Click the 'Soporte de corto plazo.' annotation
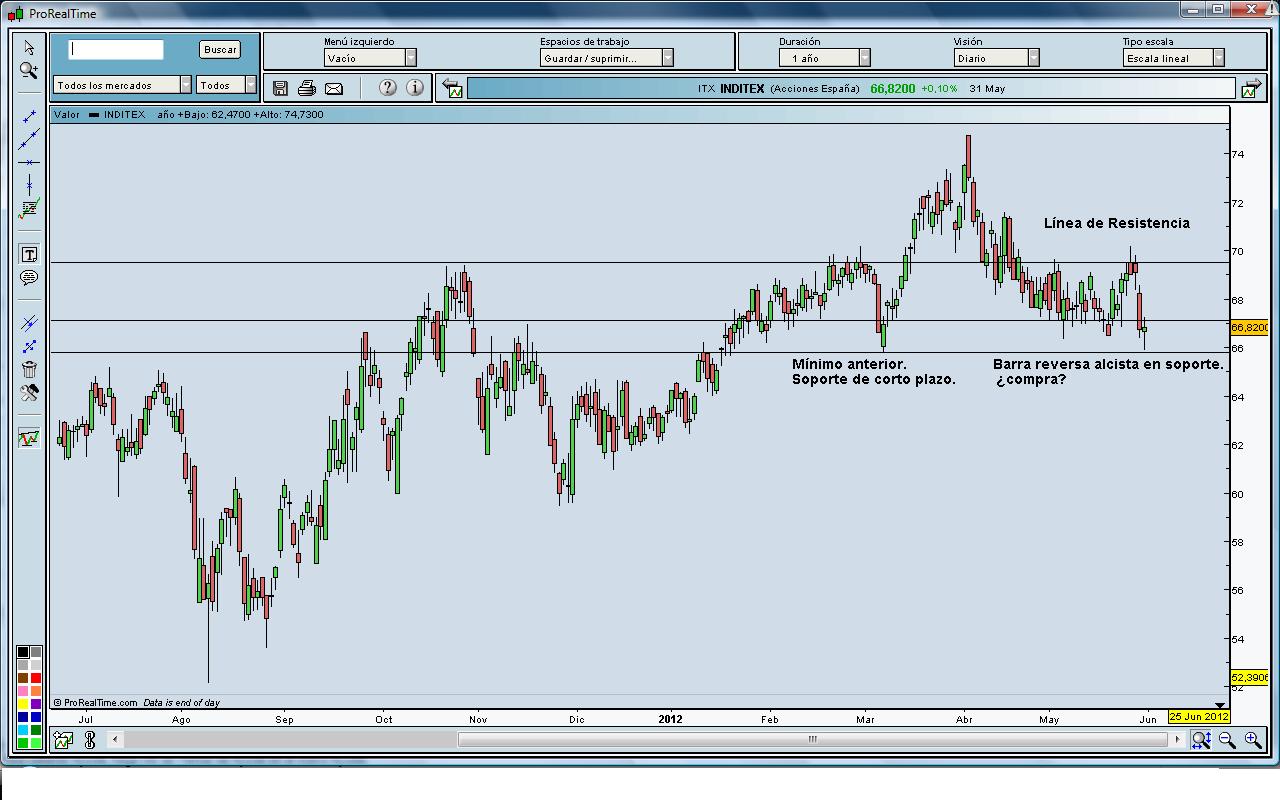 tap(874, 380)
